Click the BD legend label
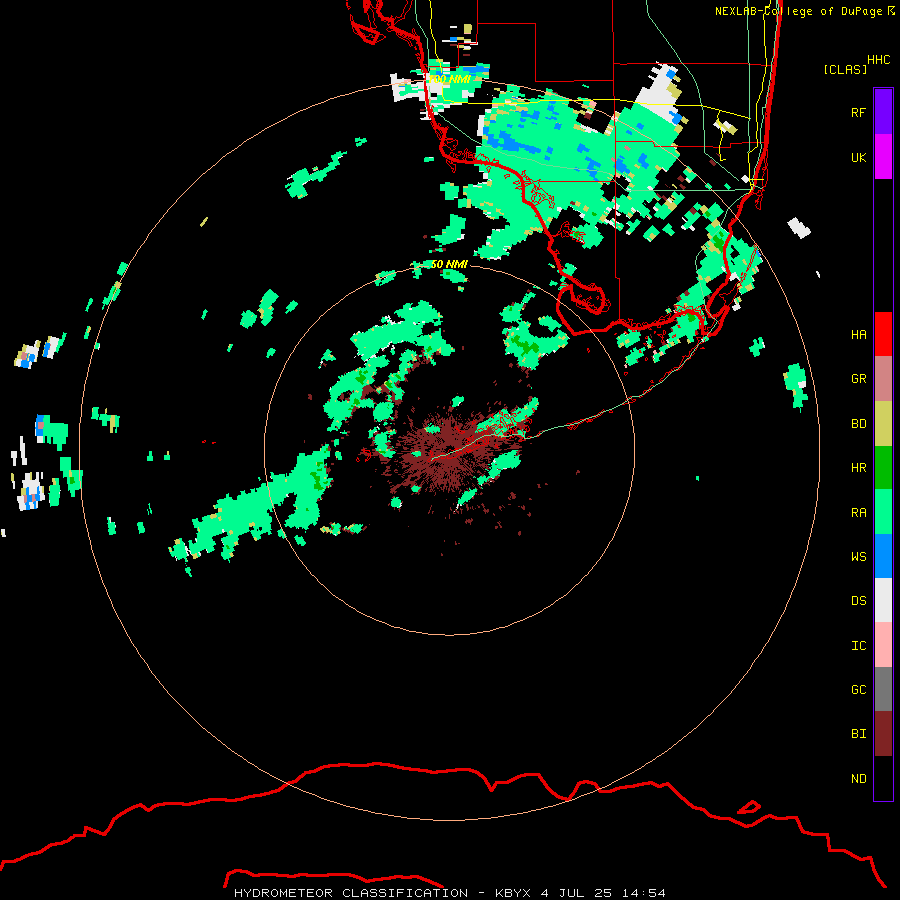The height and width of the screenshot is (900, 900). 858,423
